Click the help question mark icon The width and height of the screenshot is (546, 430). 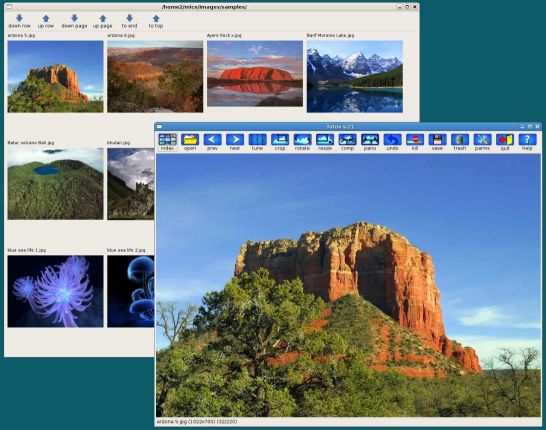(x=527, y=142)
